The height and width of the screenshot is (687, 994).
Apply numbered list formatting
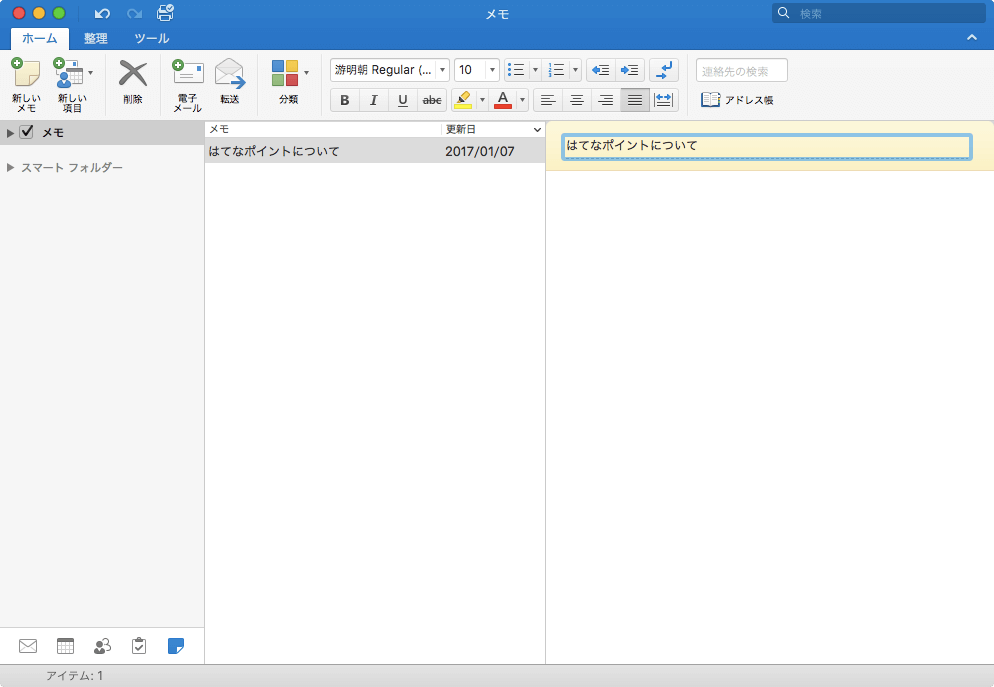pos(557,70)
